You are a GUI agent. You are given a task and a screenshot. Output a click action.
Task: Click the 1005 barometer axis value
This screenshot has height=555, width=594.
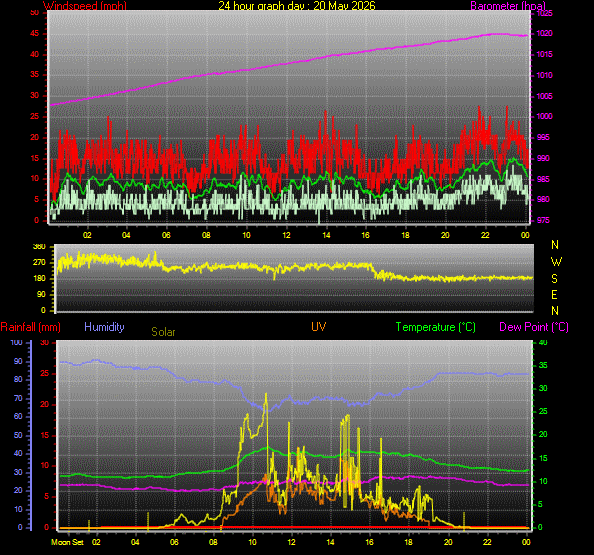click(x=544, y=96)
